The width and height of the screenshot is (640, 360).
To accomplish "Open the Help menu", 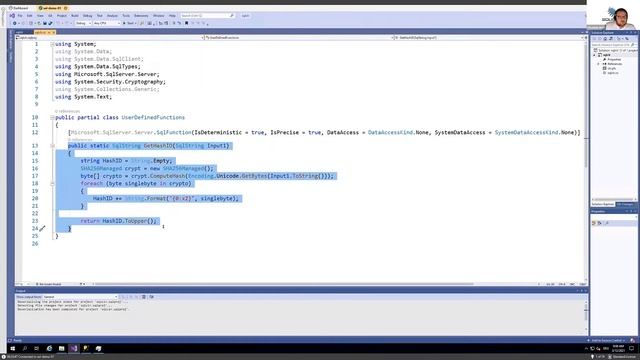I will [x=172, y=16].
